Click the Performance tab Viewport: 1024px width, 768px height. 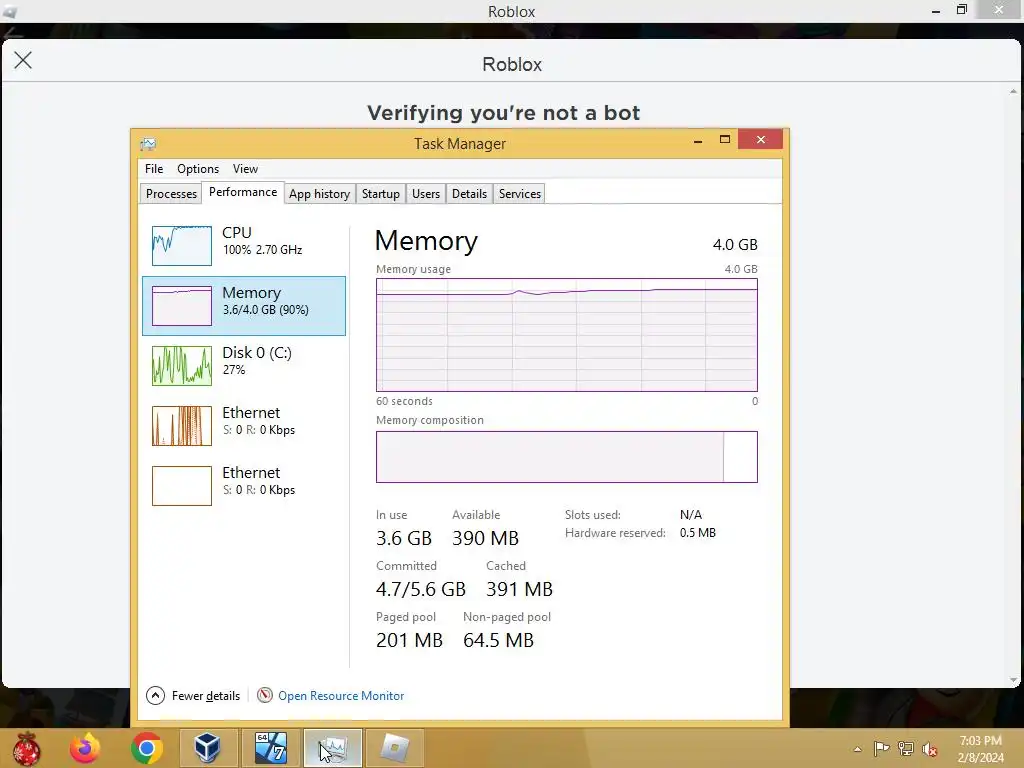tap(243, 192)
